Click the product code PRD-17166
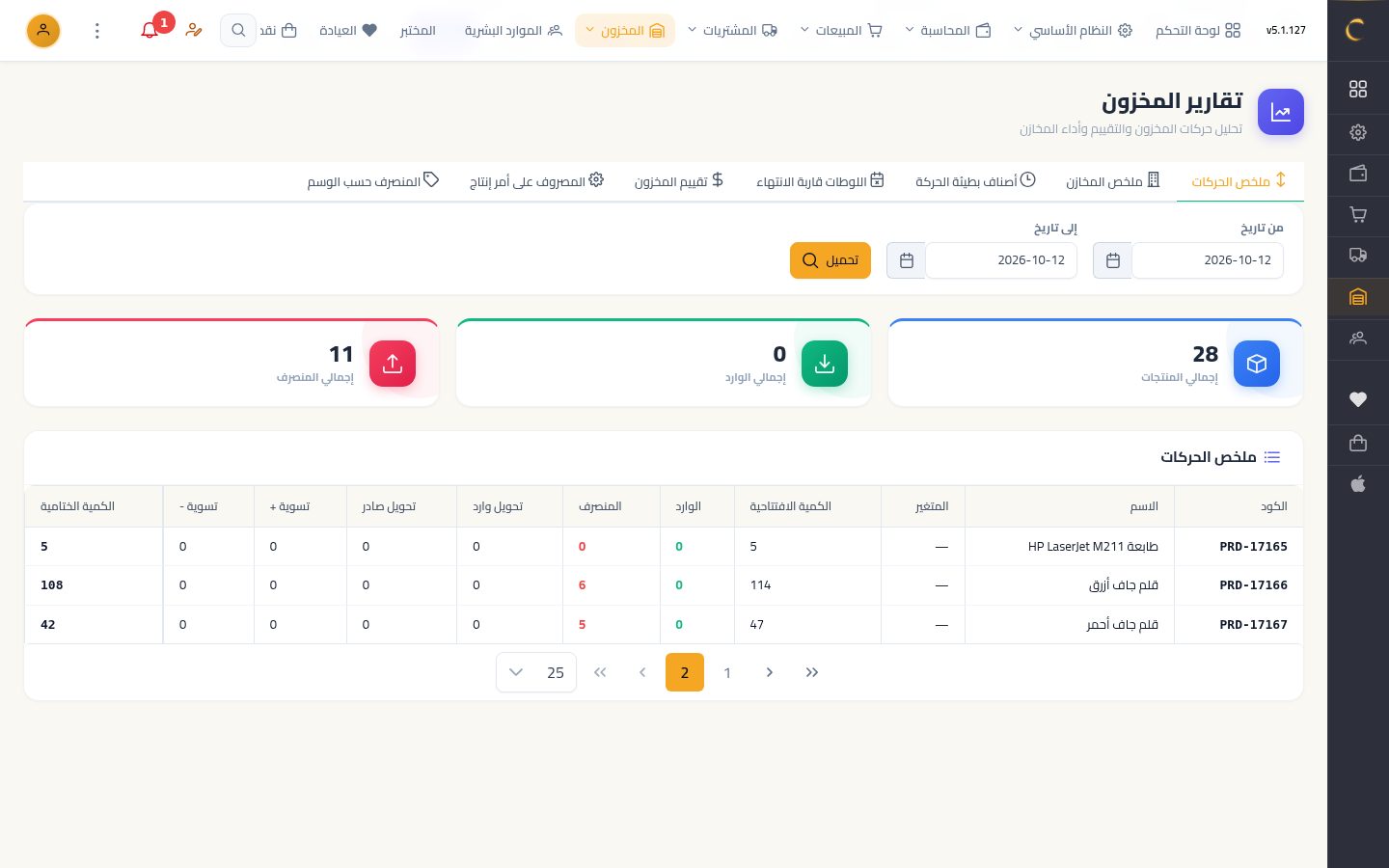Viewport: 1389px width, 868px height. [x=1253, y=585]
